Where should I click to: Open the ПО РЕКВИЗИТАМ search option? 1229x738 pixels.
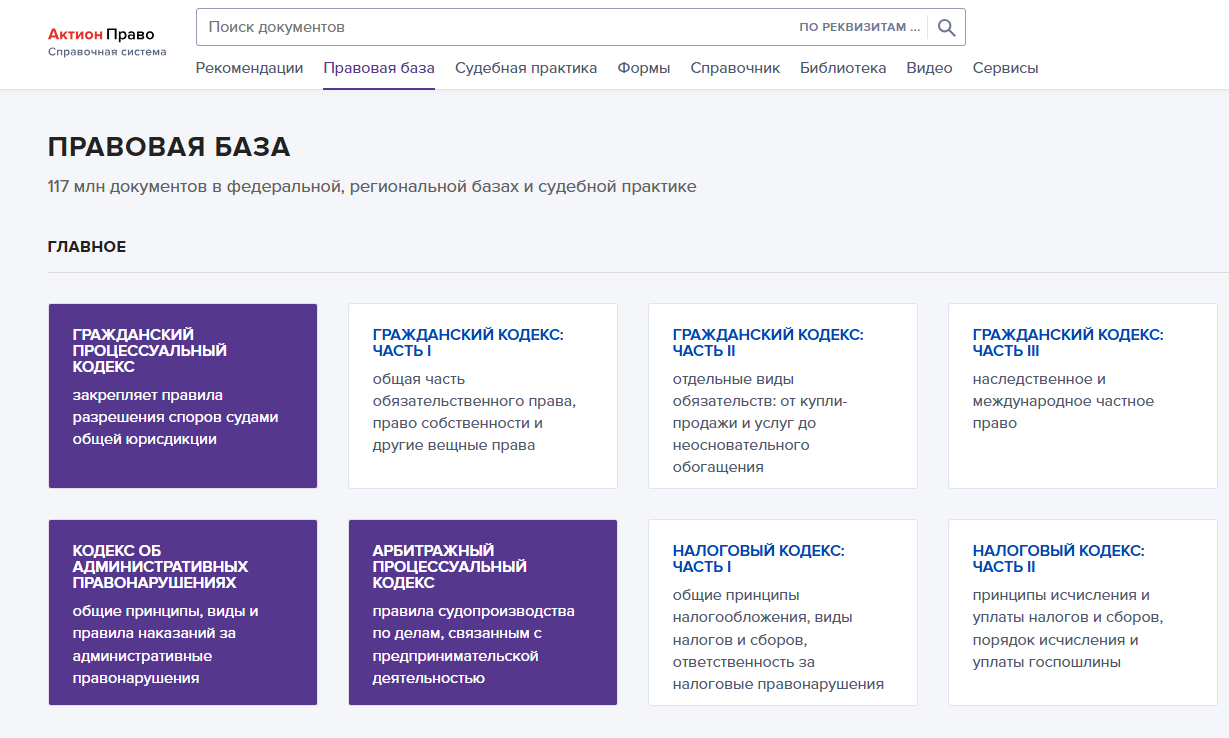[859, 27]
